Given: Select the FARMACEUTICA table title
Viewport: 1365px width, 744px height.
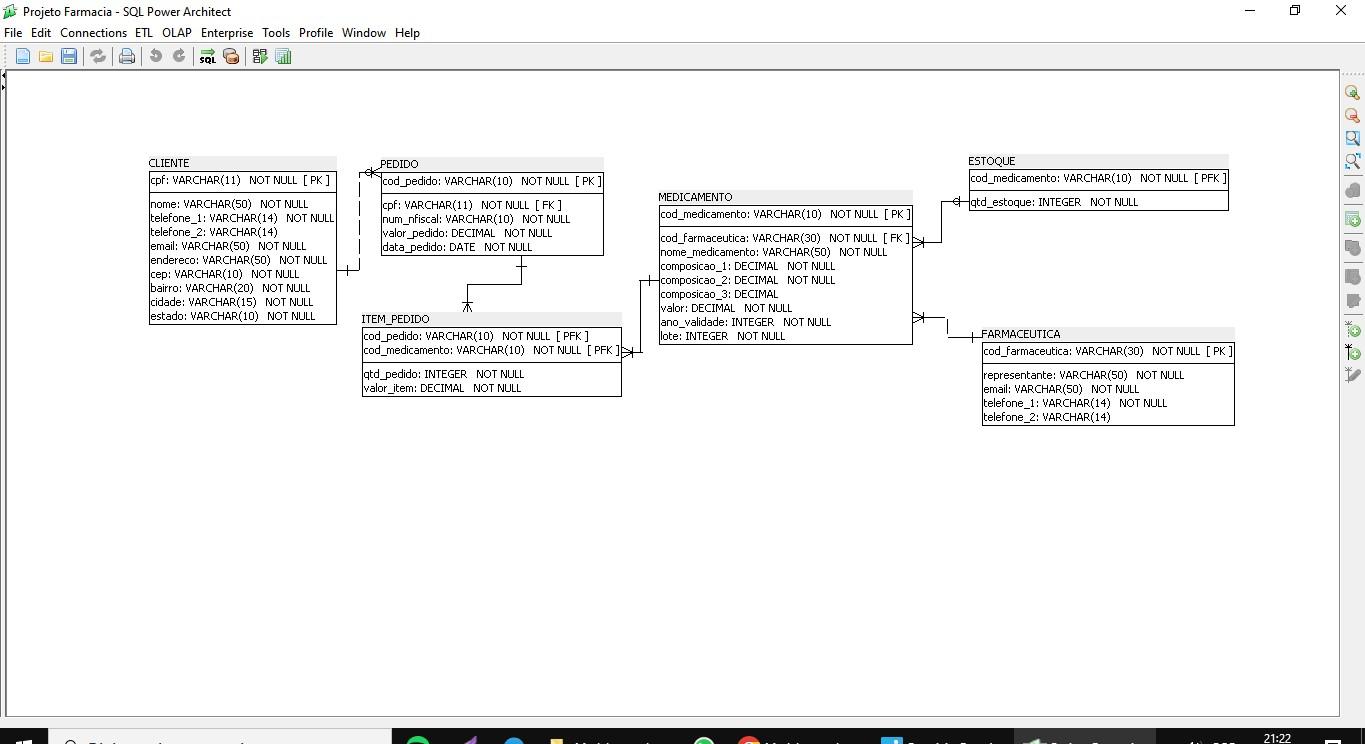Looking at the screenshot, I should [x=1021, y=334].
